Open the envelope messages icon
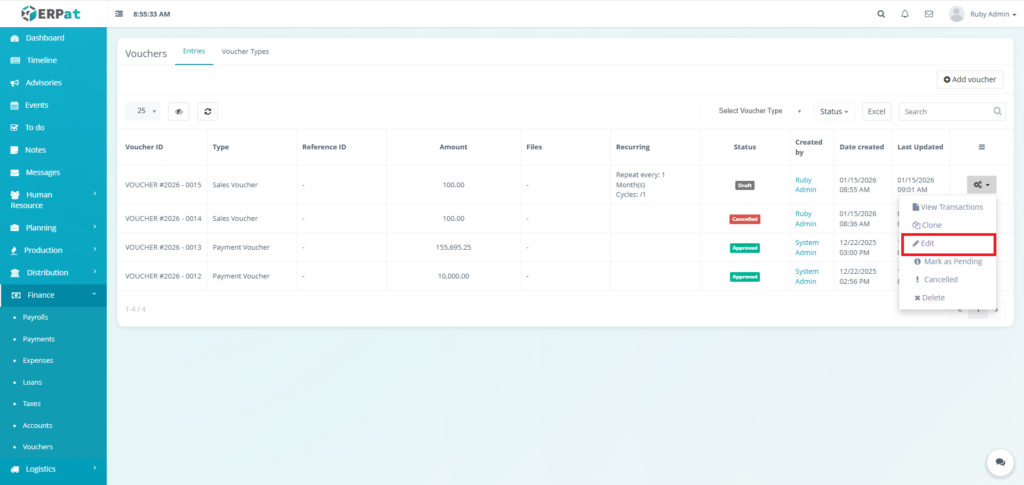The width and height of the screenshot is (1024, 485). 929,14
